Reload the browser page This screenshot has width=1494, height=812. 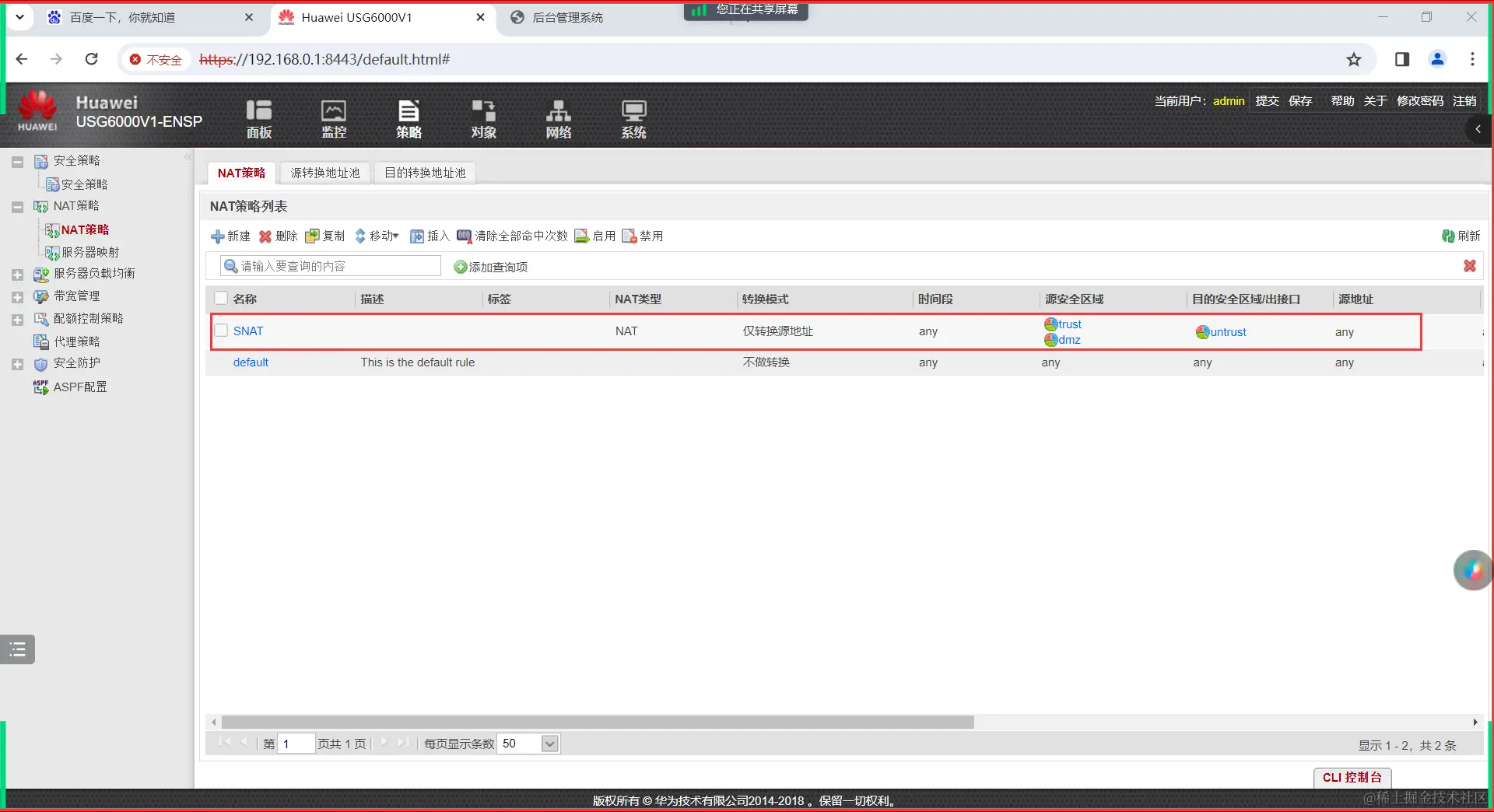coord(91,59)
